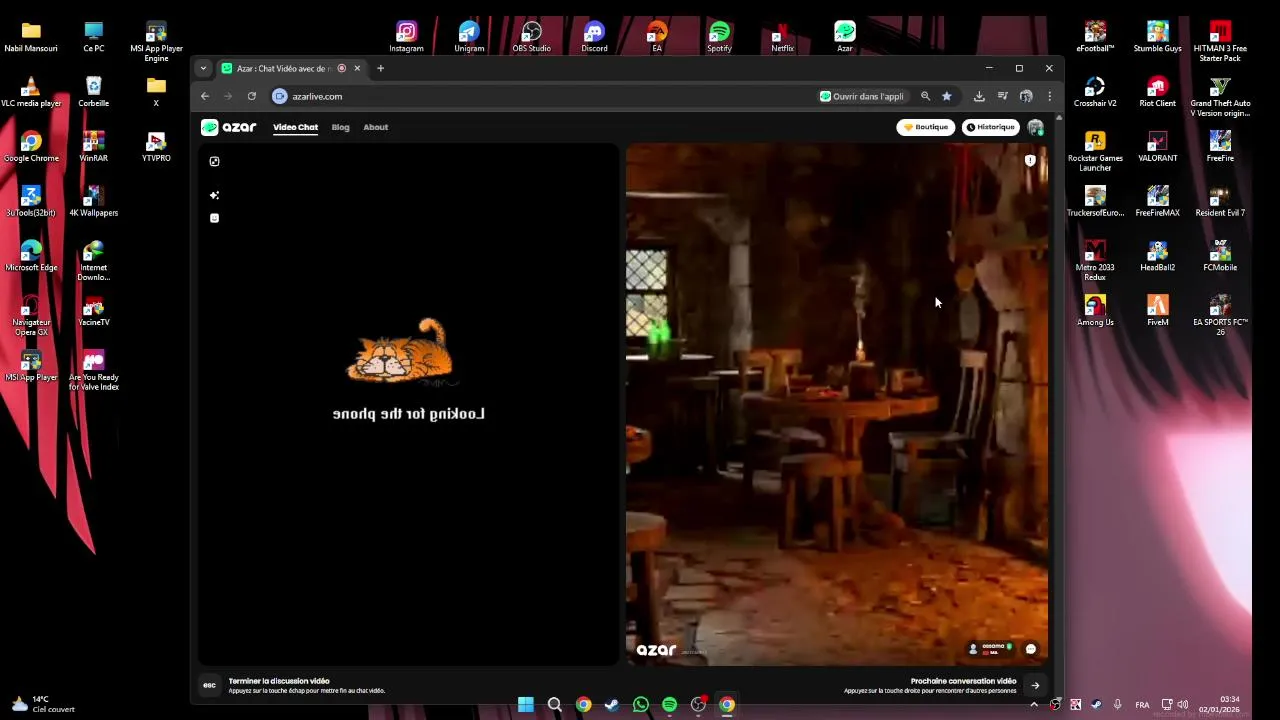Open the profile avatar menu

[x=1035, y=127]
